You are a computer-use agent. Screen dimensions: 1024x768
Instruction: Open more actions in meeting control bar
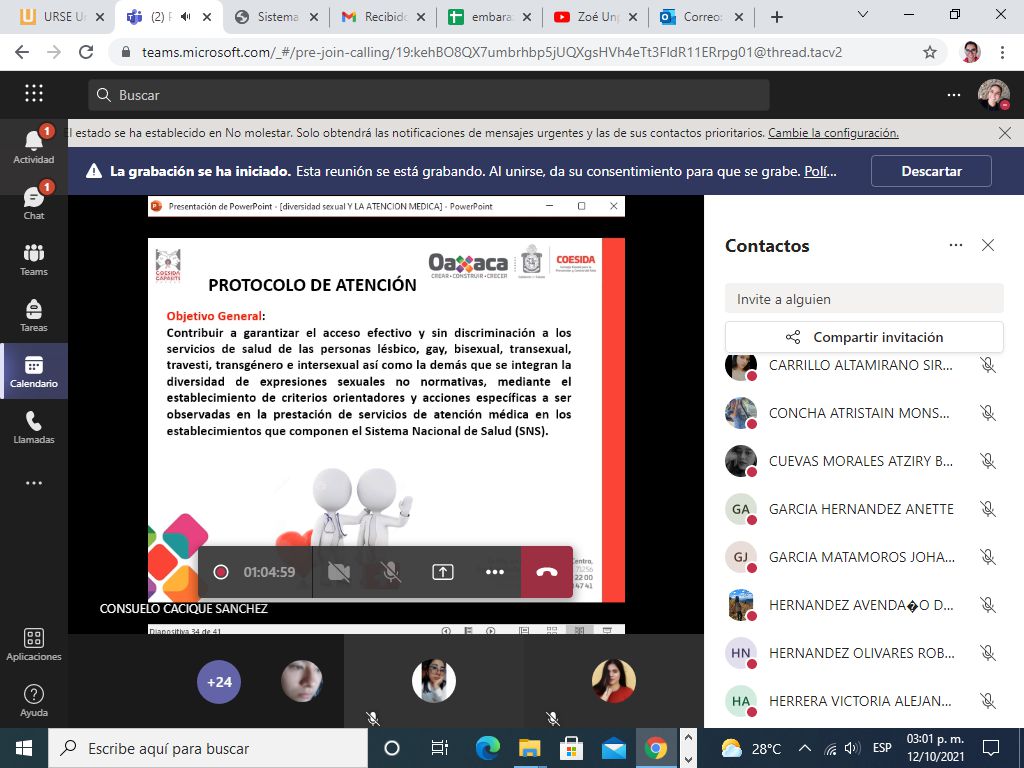pyautogui.click(x=495, y=572)
